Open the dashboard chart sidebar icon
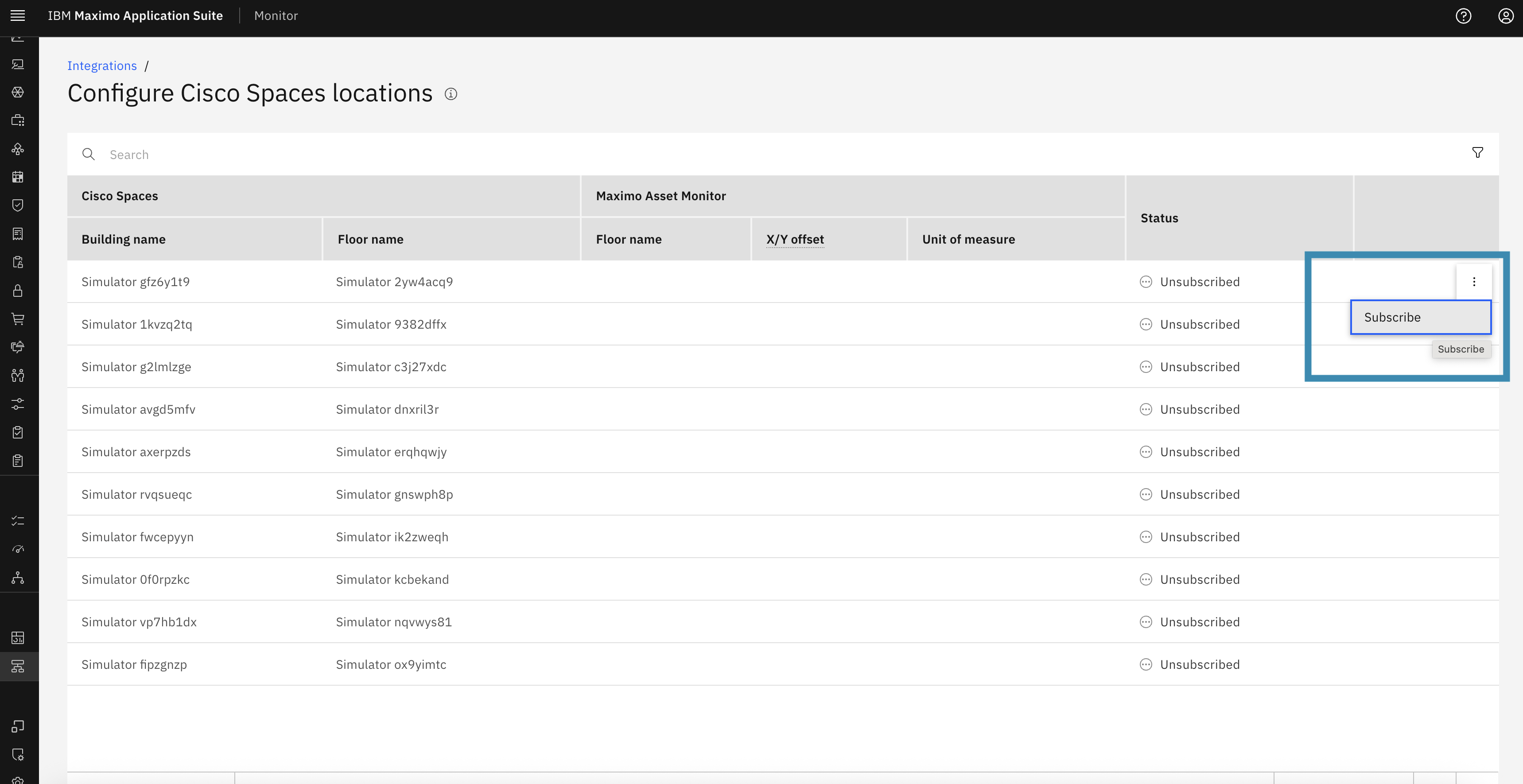 click(x=18, y=638)
